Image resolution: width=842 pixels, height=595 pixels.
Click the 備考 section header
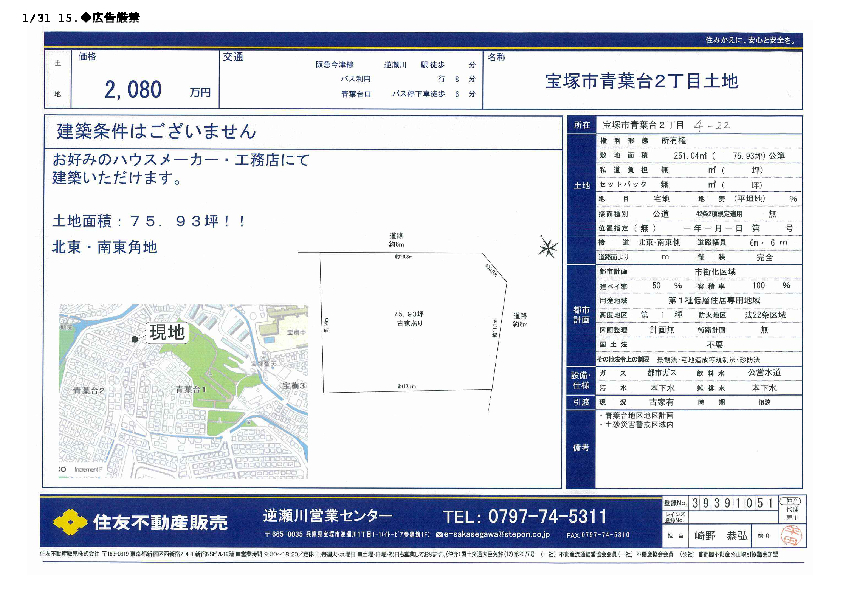pos(581,447)
